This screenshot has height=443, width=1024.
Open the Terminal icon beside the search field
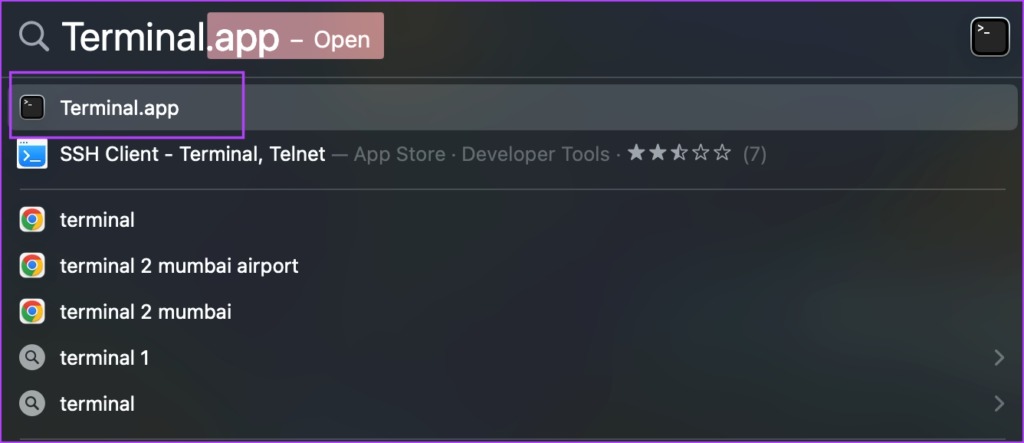989,37
